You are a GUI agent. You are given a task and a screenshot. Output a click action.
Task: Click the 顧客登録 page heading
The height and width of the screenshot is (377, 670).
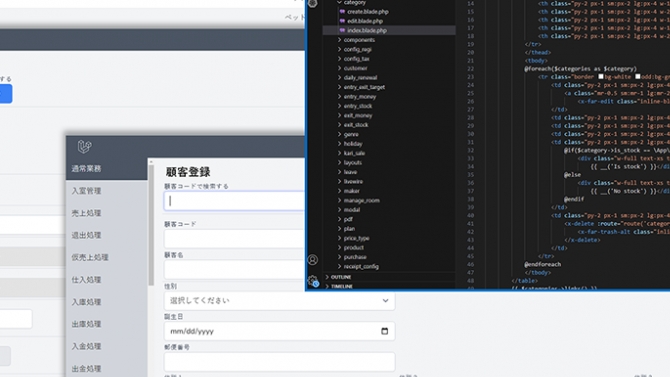point(188,172)
